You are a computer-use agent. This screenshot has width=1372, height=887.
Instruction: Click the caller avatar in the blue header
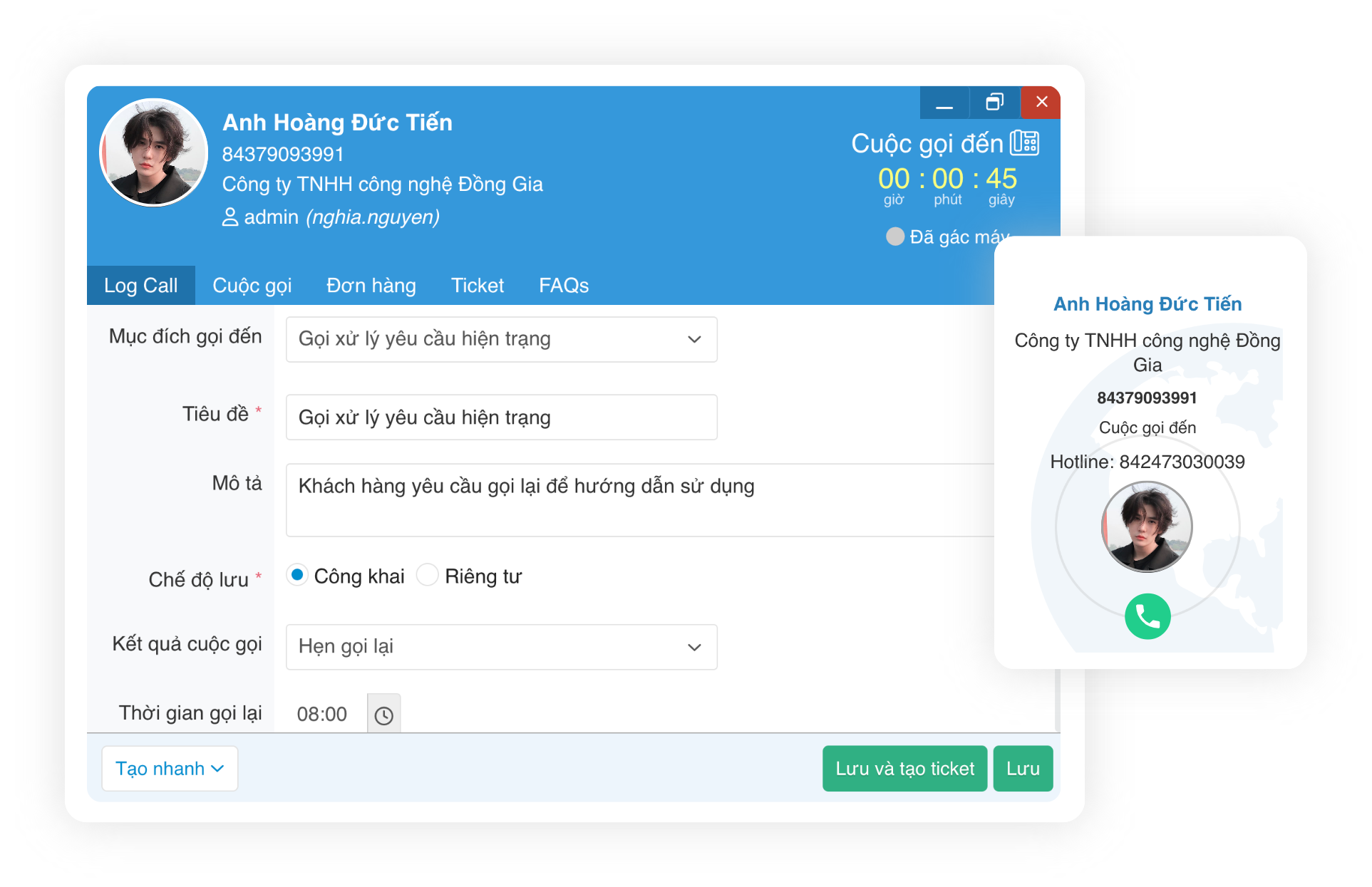click(153, 152)
